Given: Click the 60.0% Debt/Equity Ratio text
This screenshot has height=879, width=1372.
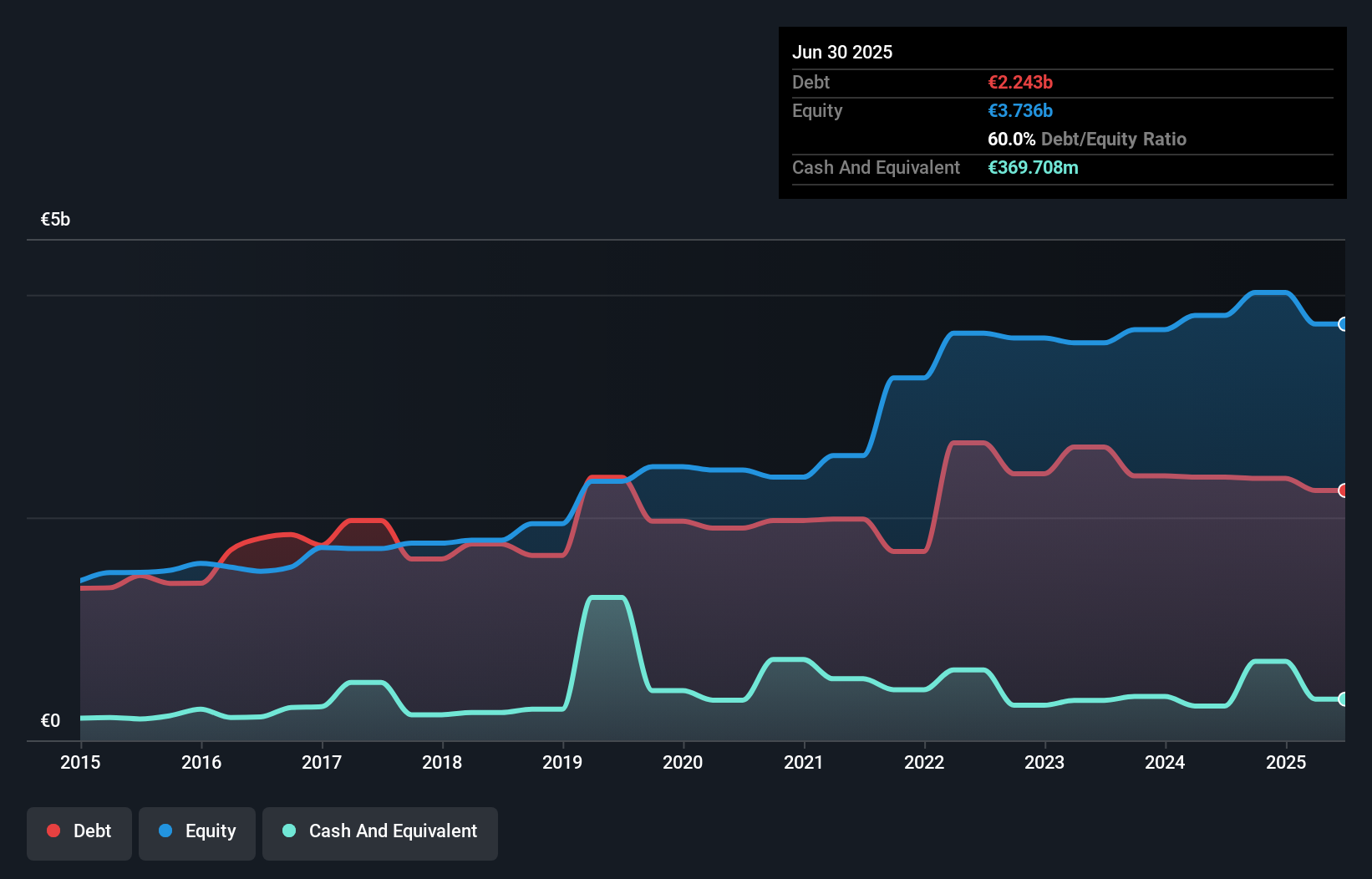Looking at the screenshot, I should (x=1087, y=139).
